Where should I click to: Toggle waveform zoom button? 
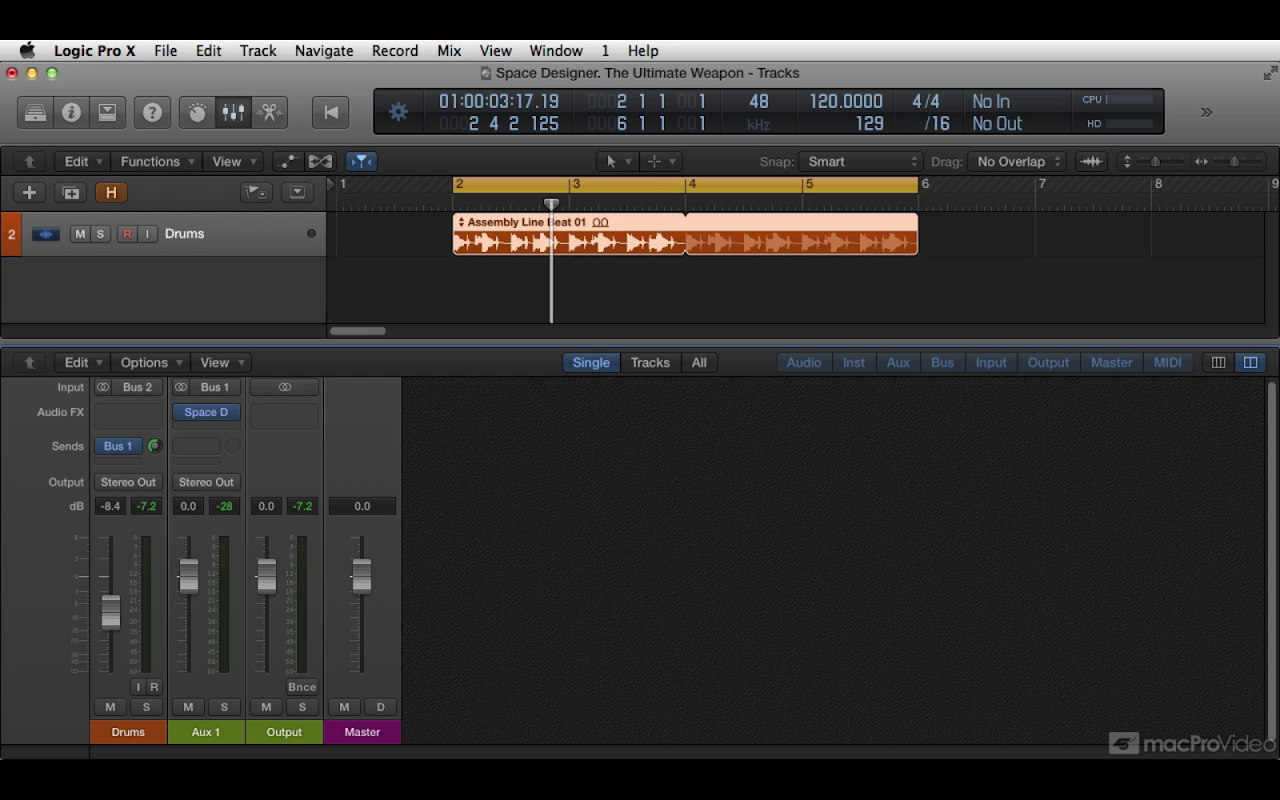pos(1091,161)
